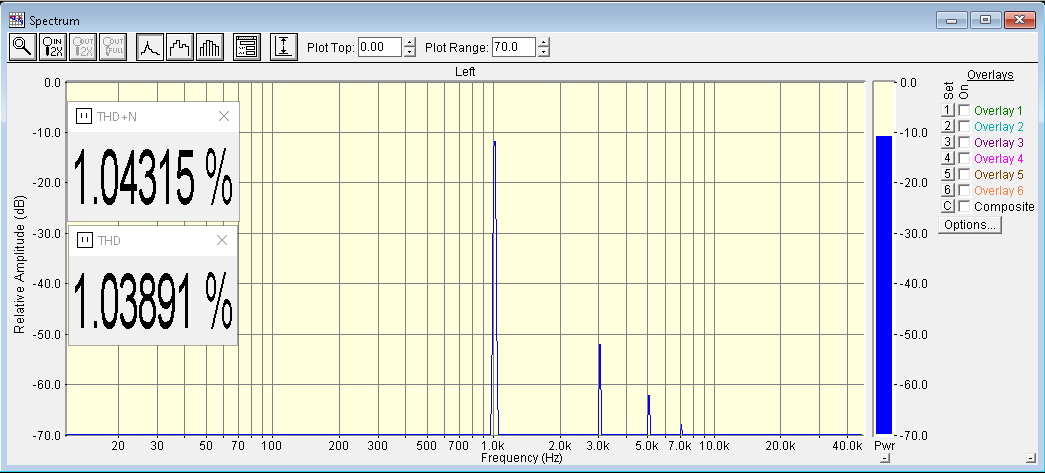
Task: Increase Plot Top with the up arrow
Action: pyautogui.click(x=409, y=42)
